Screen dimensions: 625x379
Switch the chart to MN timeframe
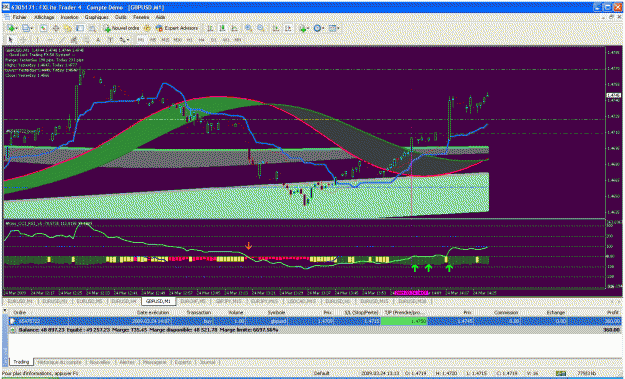[238, 39]
